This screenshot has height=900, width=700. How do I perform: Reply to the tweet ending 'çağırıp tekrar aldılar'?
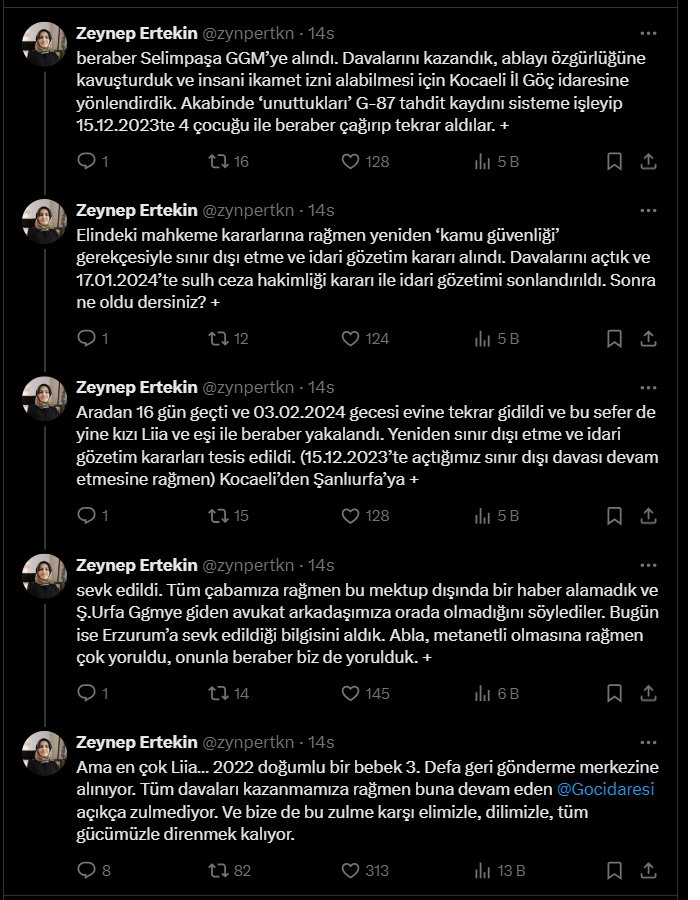pyautogui.click(x=86, y=161)
